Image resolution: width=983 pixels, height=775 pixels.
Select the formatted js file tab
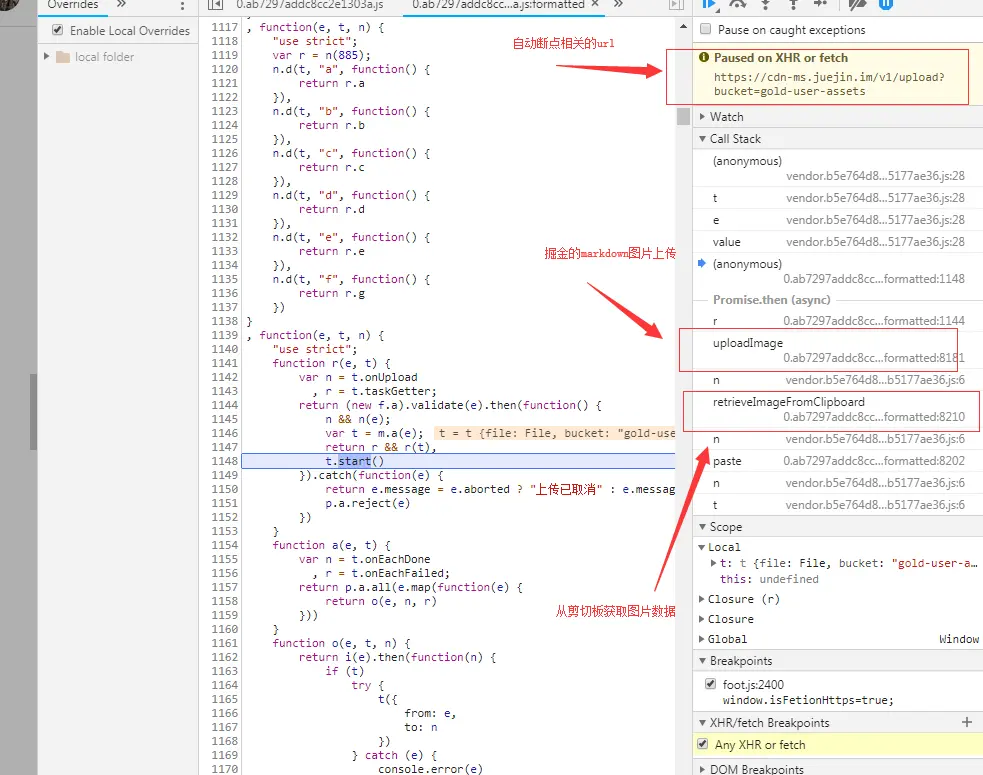click(x=498, y=4)
